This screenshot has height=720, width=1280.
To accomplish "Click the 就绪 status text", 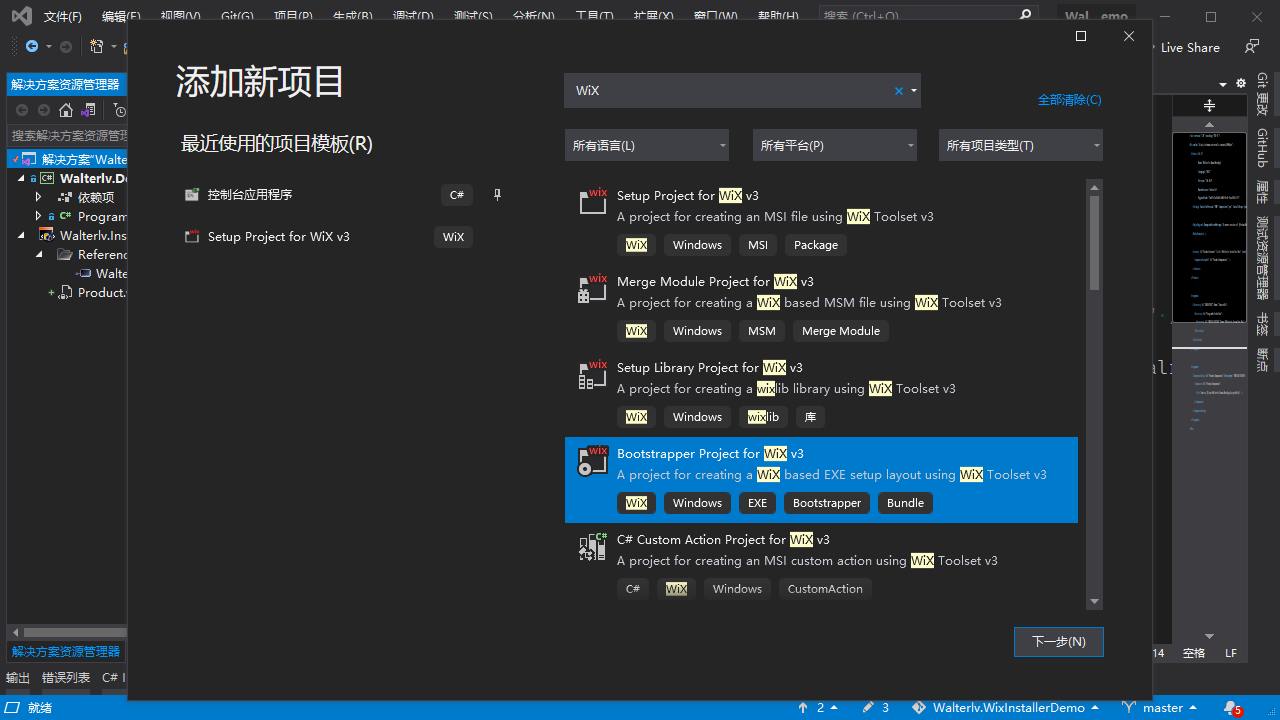I will point(40,708).
